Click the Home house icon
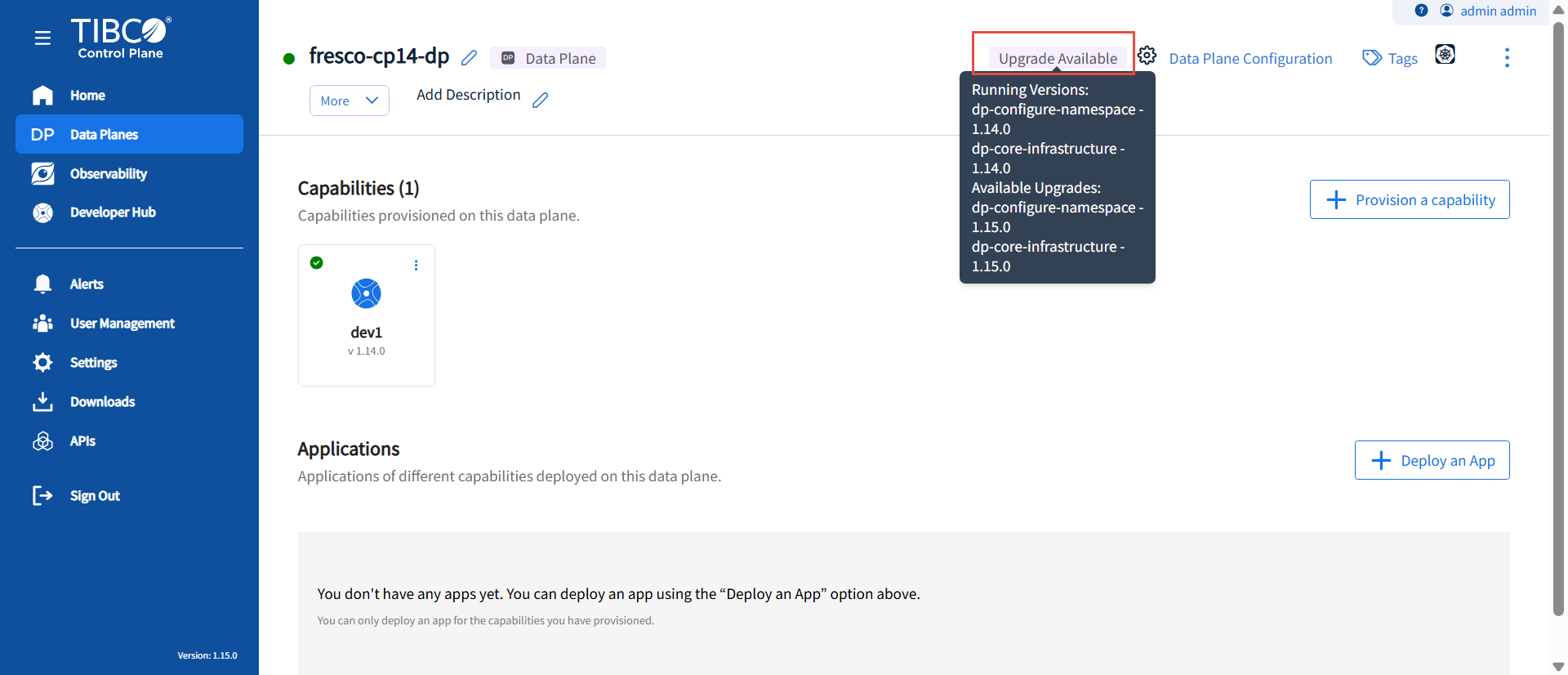This screenshot has height=675, width=1568. coord(42,96)
